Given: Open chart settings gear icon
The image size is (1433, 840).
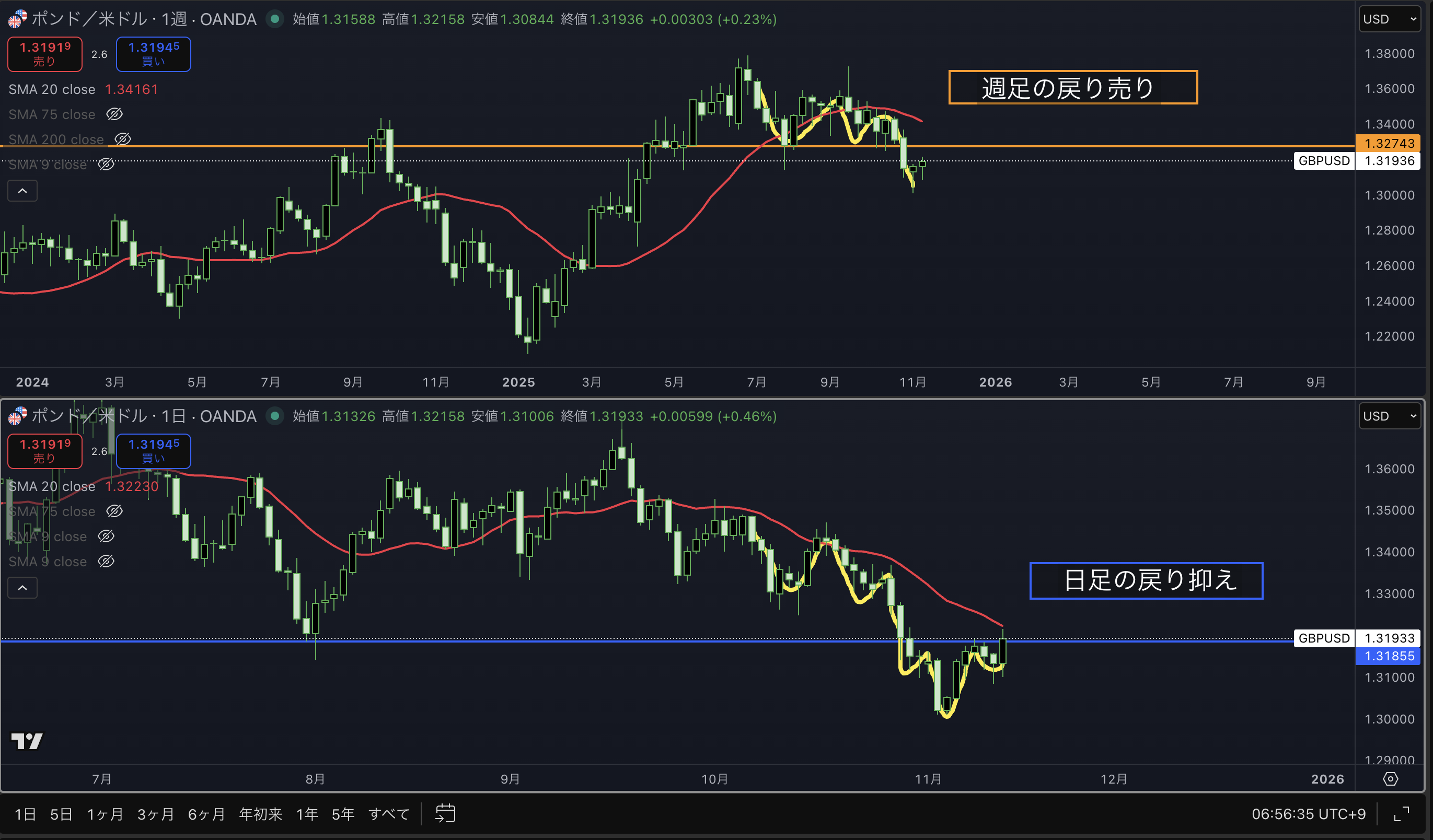Looking at the screenshot, I should pyautogui.click(x=1390, y=779).
